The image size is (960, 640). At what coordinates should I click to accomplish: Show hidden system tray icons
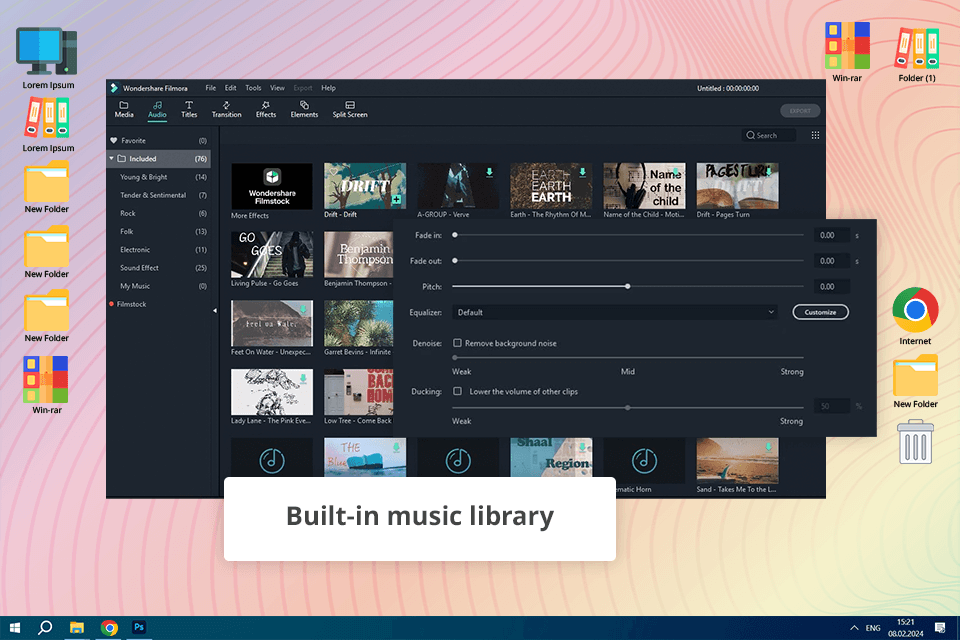click(854, 628)
